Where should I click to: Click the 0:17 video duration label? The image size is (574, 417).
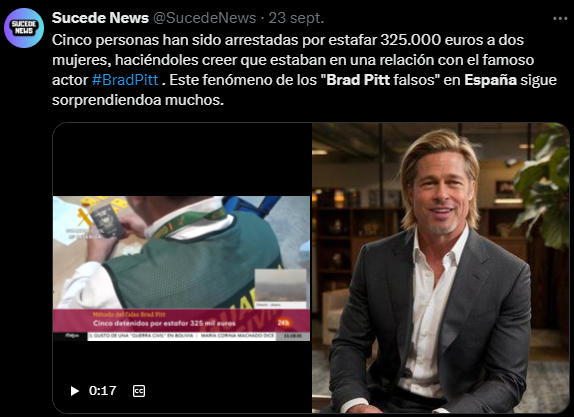[102, 391]
